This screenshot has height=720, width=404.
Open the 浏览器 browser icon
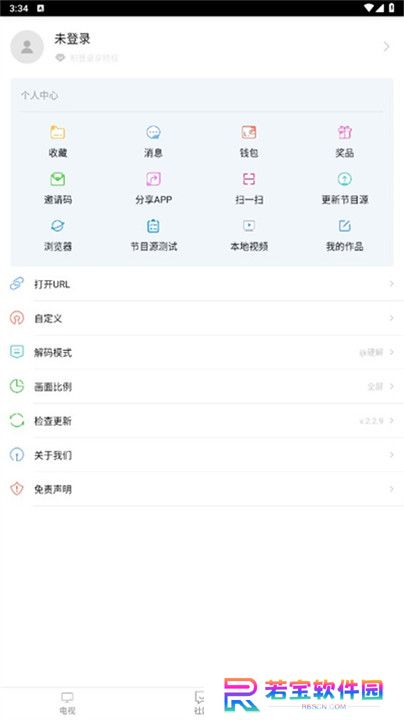coord(57,226)
